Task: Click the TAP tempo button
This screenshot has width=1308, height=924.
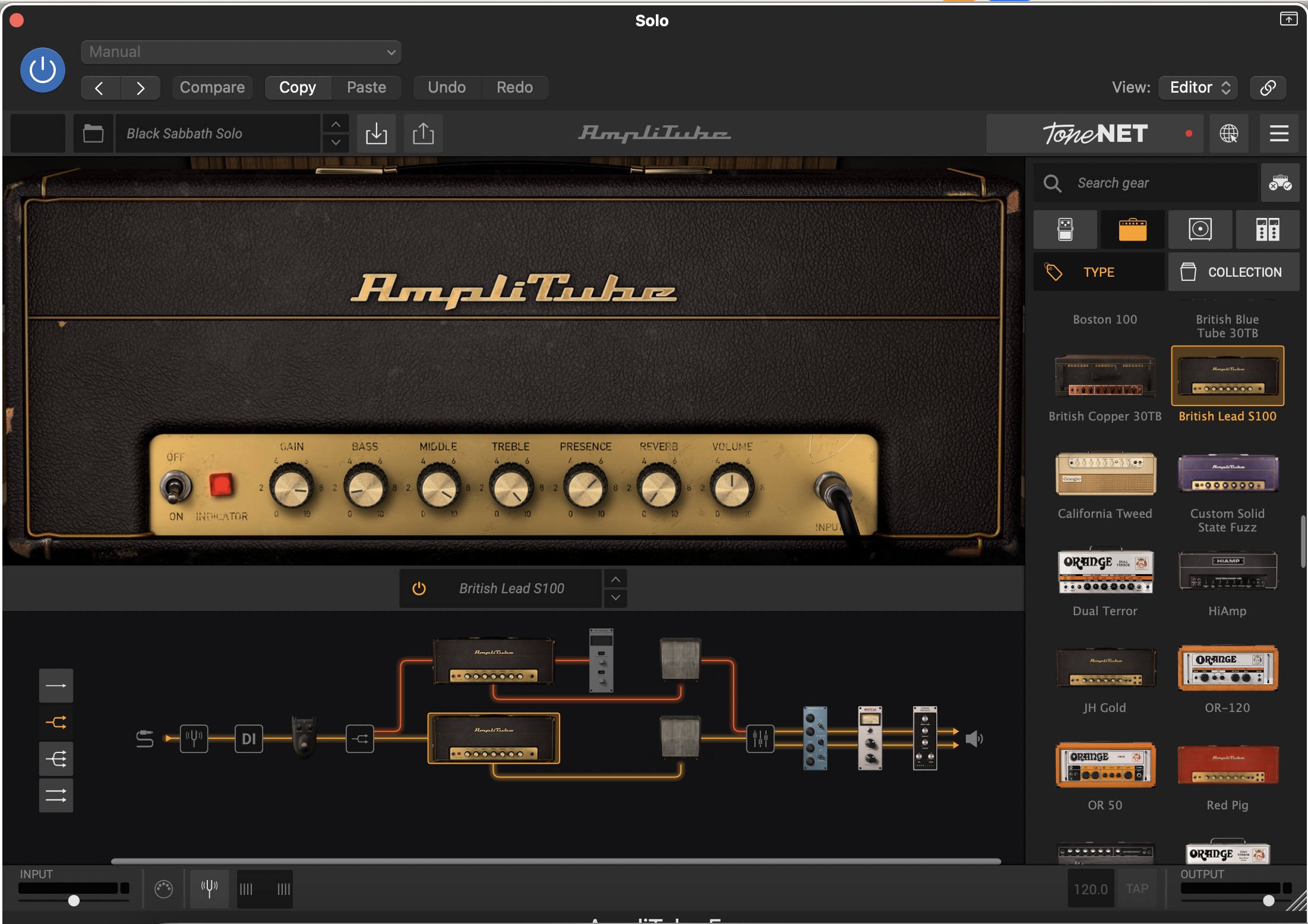Action: point(1137,889)
